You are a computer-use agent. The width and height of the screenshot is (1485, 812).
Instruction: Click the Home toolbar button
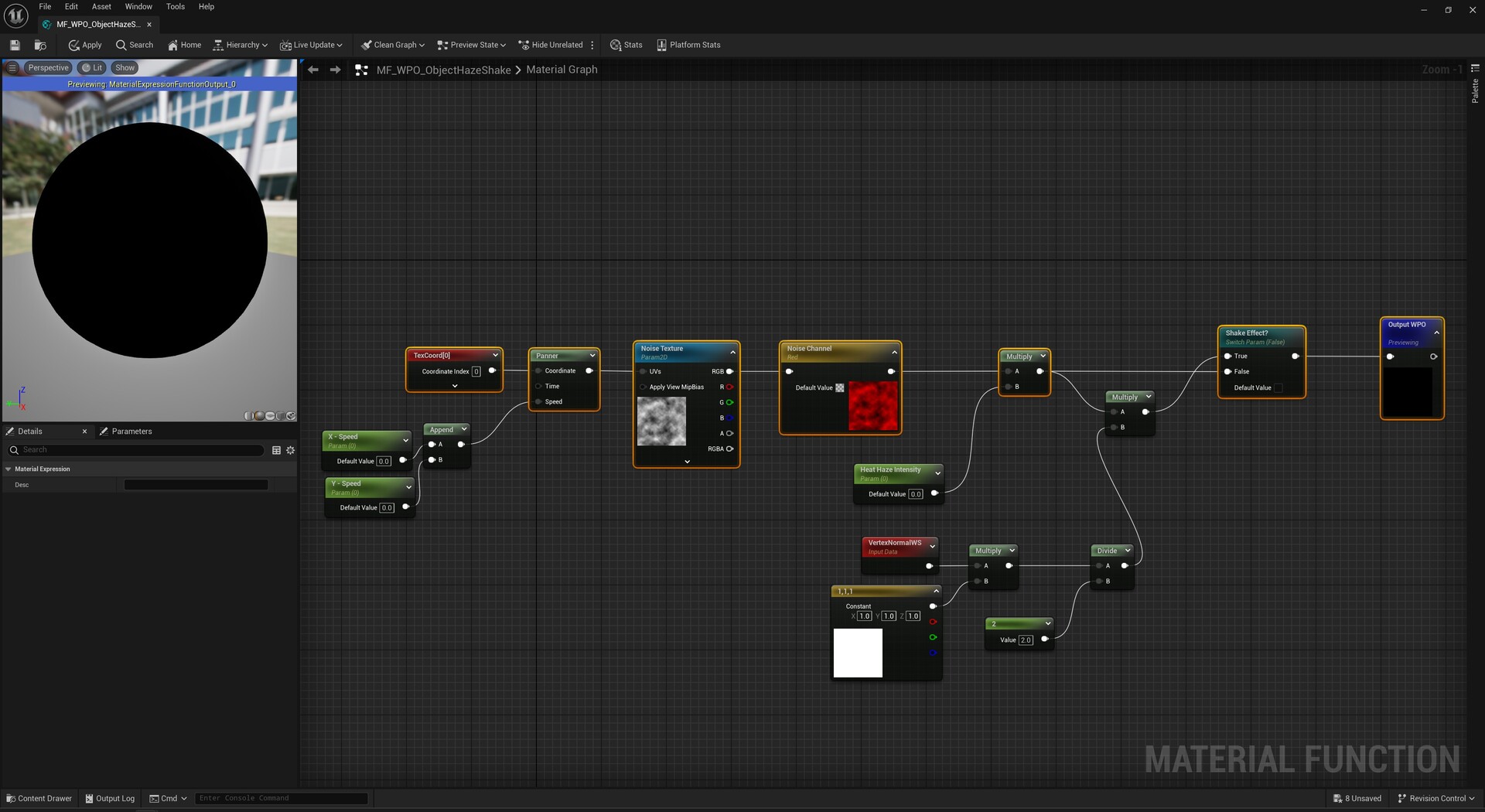pos(184,45)
